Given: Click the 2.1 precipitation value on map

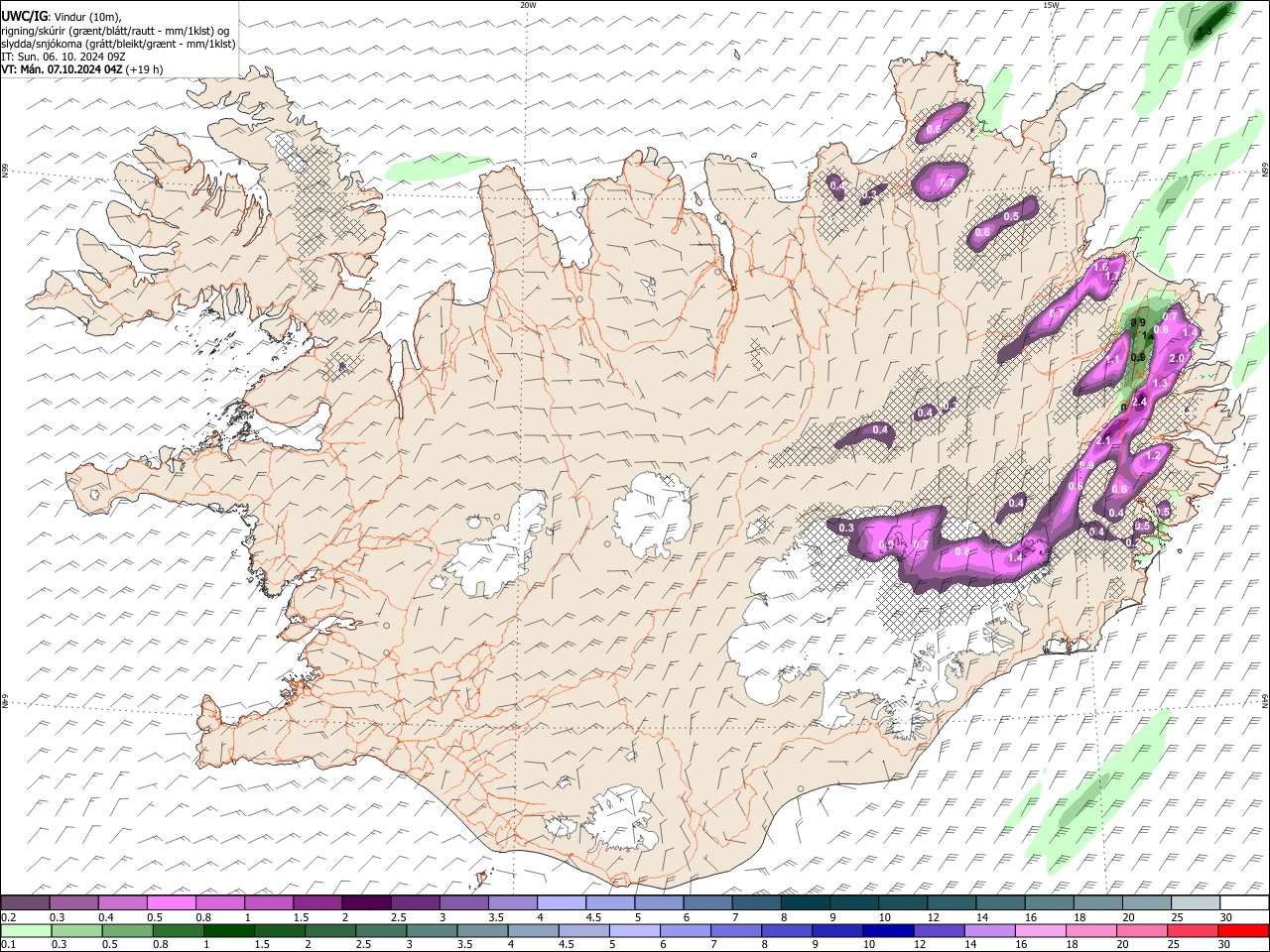Looking at the screenshot, I should (1104, 440).
